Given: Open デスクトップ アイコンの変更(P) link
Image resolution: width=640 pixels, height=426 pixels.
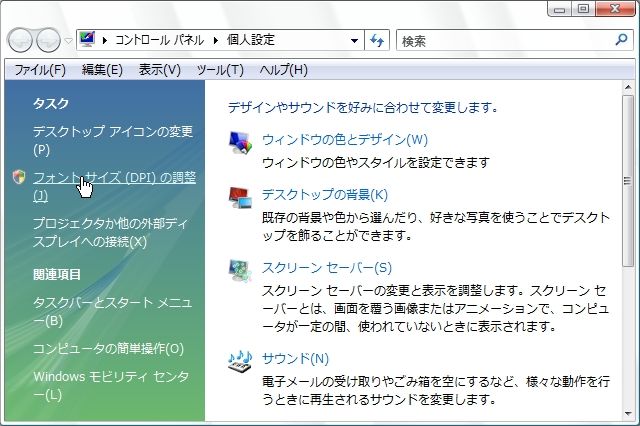Looking at the screenshot, I should pyautogui.click(x=113, y=140).
